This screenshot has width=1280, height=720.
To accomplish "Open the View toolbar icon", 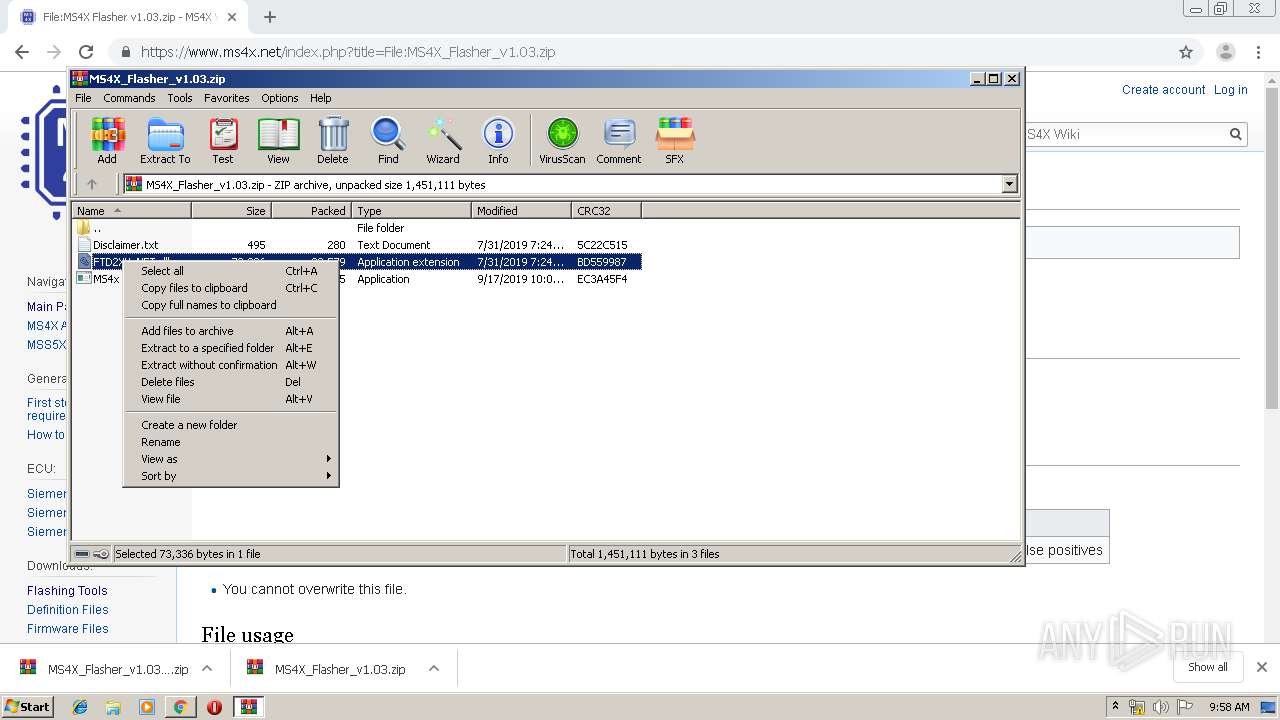I will point(278,140).
